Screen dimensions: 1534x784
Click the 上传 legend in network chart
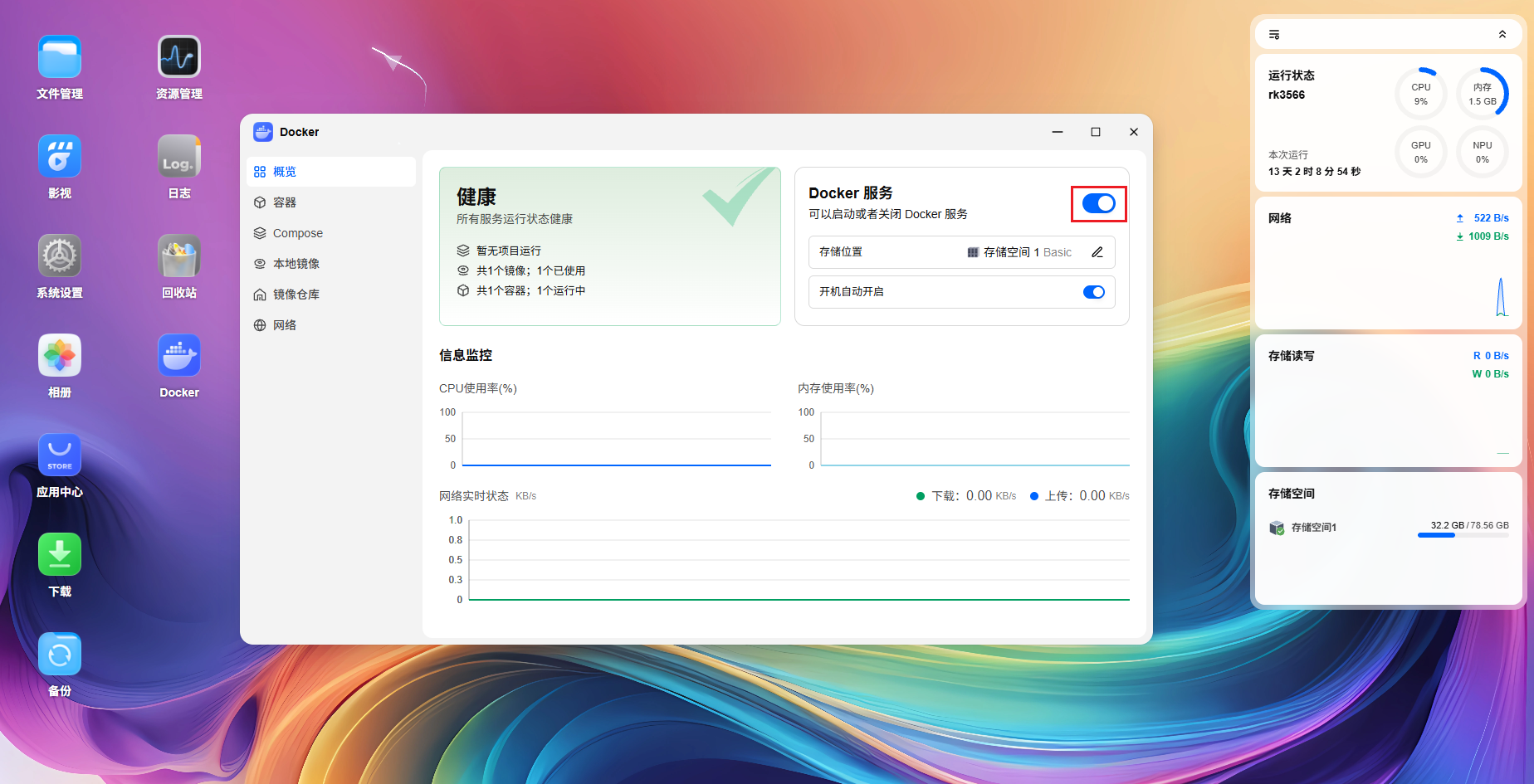point(1079,496)
